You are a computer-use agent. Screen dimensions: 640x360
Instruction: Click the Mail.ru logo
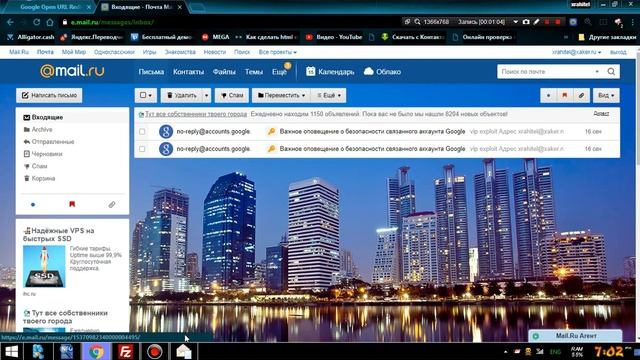72,71
